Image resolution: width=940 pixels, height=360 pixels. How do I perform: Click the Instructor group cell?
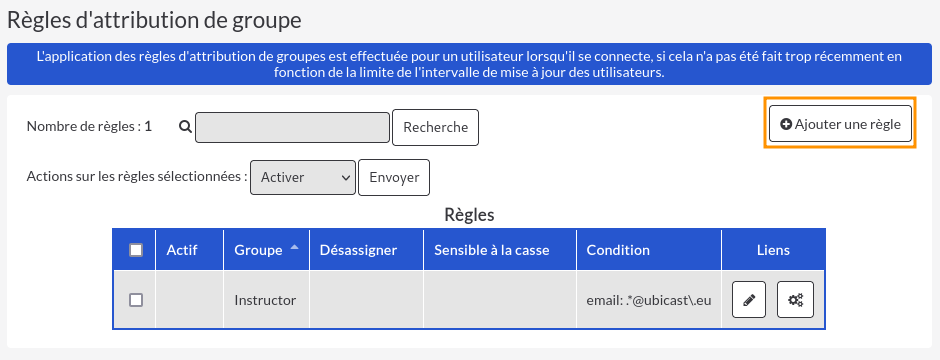click(266, 300)
